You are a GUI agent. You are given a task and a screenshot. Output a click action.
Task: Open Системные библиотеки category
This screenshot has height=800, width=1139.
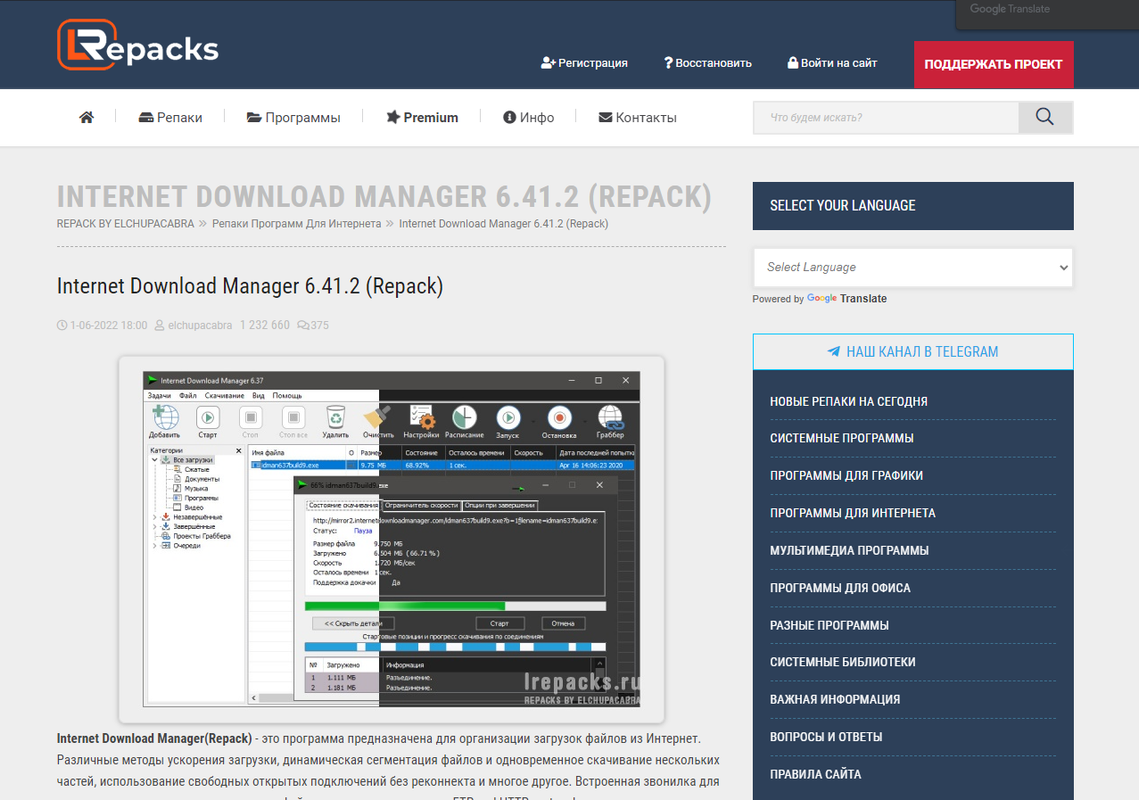[x=843, y=662]
